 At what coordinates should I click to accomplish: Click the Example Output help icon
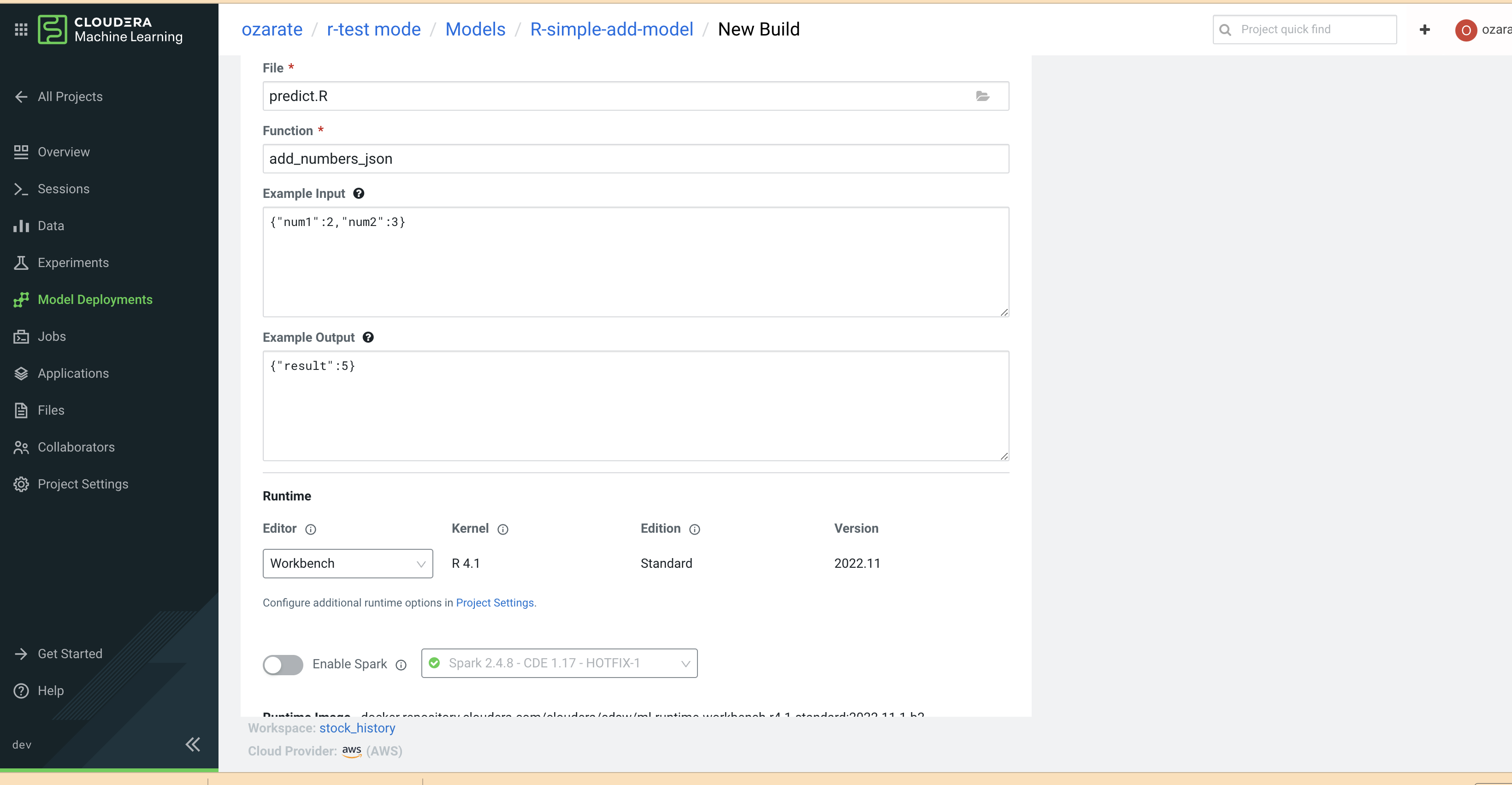368,337
